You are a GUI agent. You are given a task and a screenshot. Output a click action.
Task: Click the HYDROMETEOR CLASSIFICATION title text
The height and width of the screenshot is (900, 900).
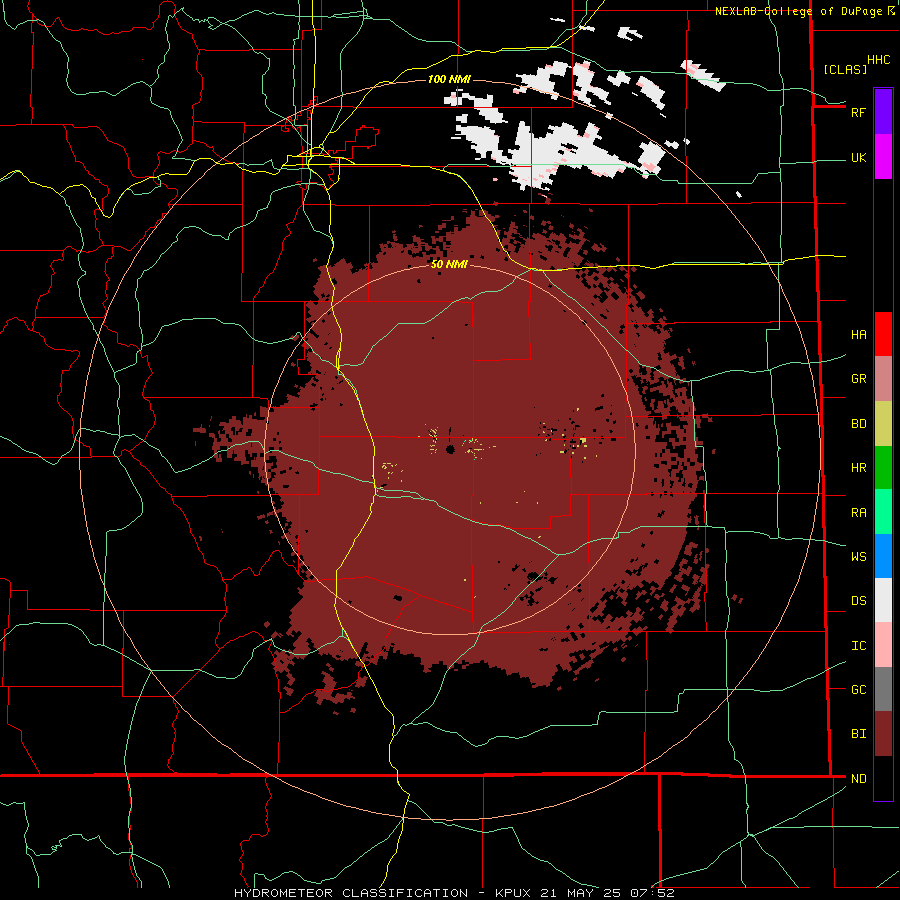click(351, 893)
